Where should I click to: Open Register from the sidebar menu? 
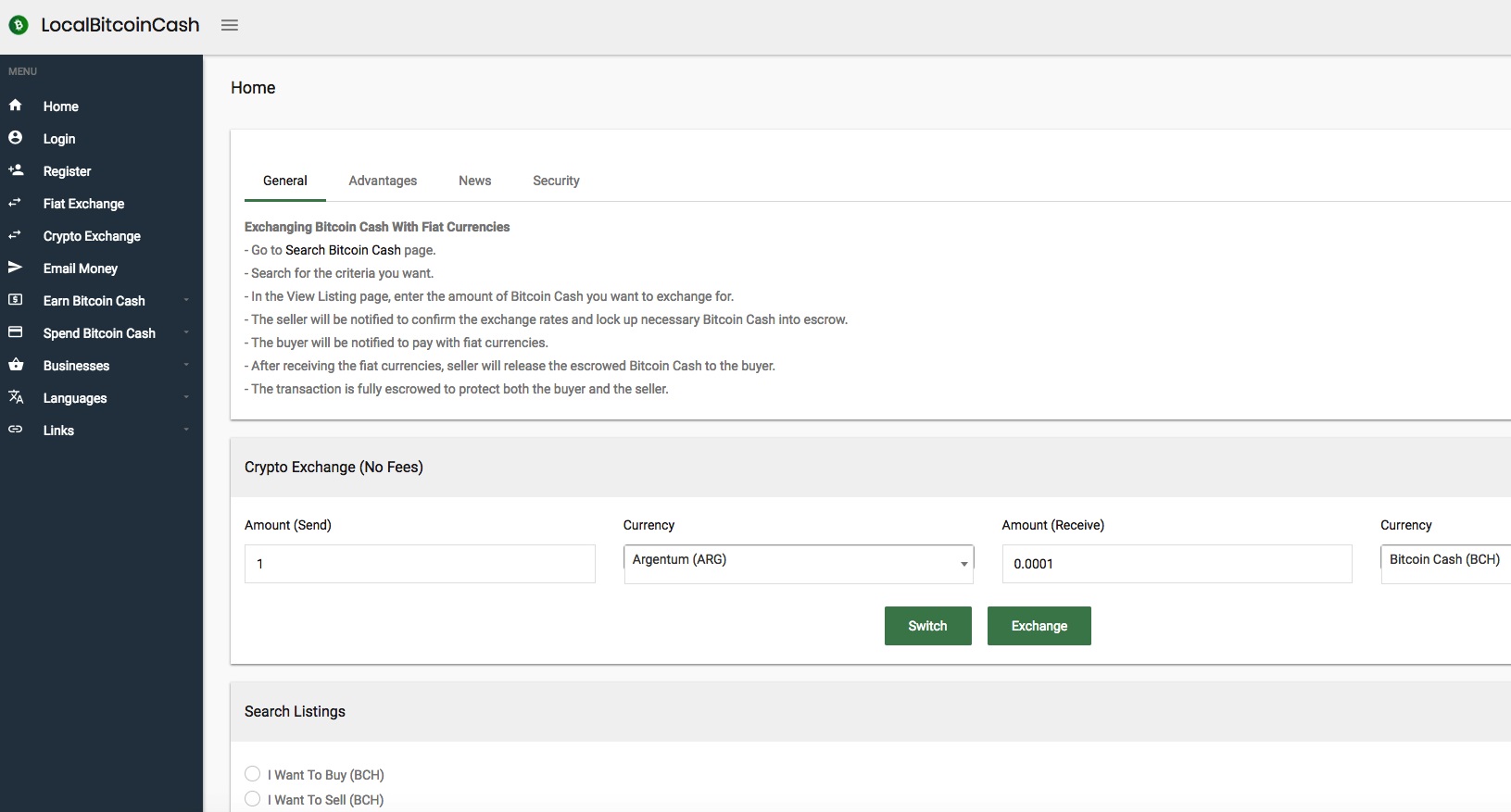(67, 171)
